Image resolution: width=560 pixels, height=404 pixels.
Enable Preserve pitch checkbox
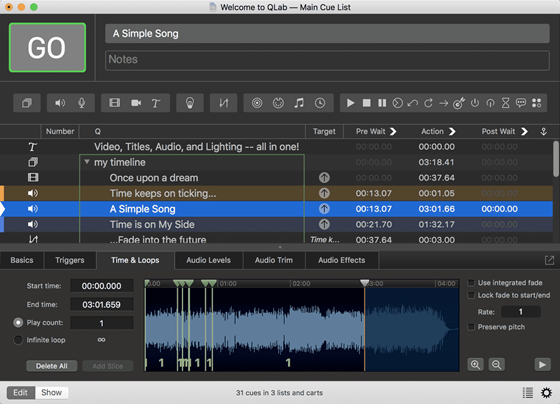(x=471, y=327)
